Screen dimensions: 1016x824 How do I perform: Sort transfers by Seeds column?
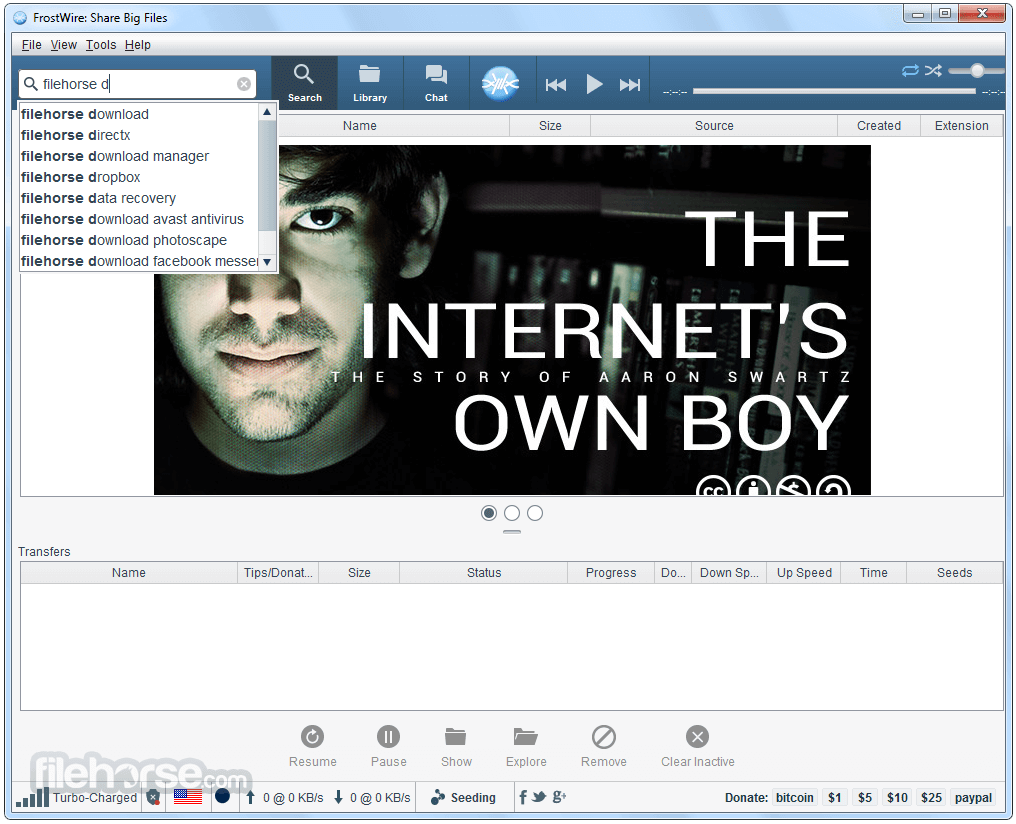coord(954,573)
